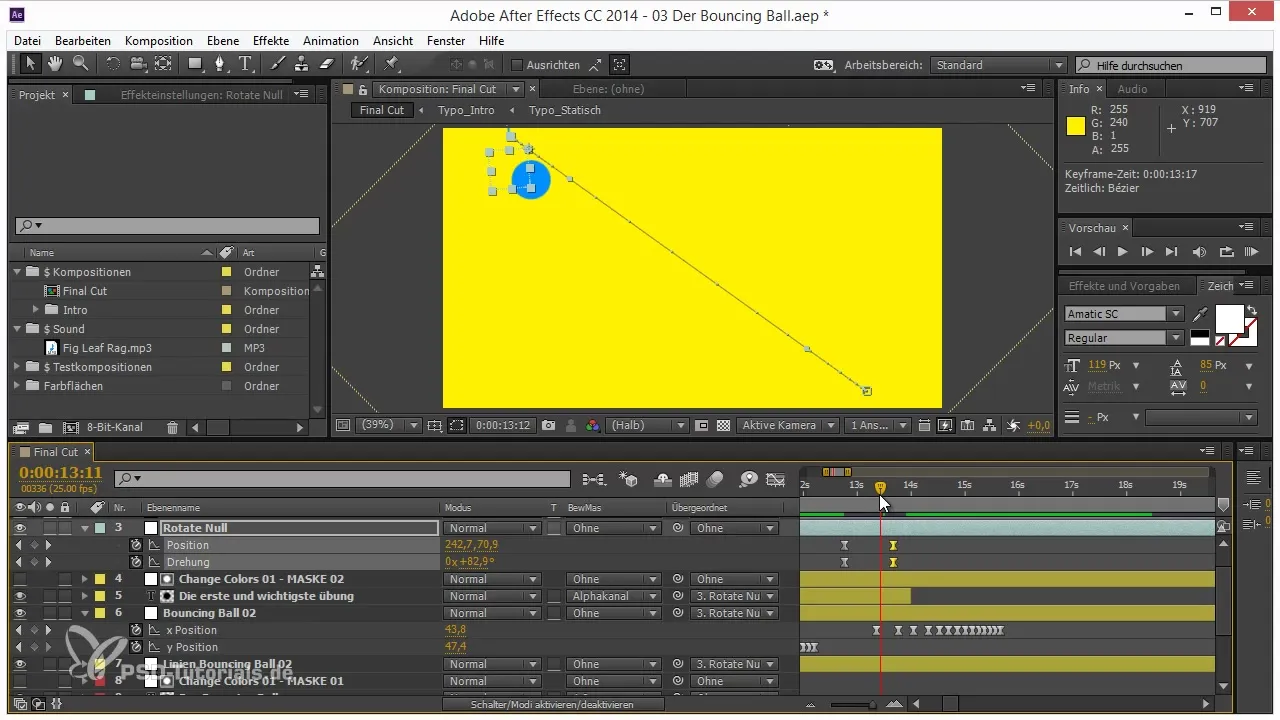This screenshot has width=1280, height=720.
Task: Open the composition flowchart icon
Action: click(990, 425)
